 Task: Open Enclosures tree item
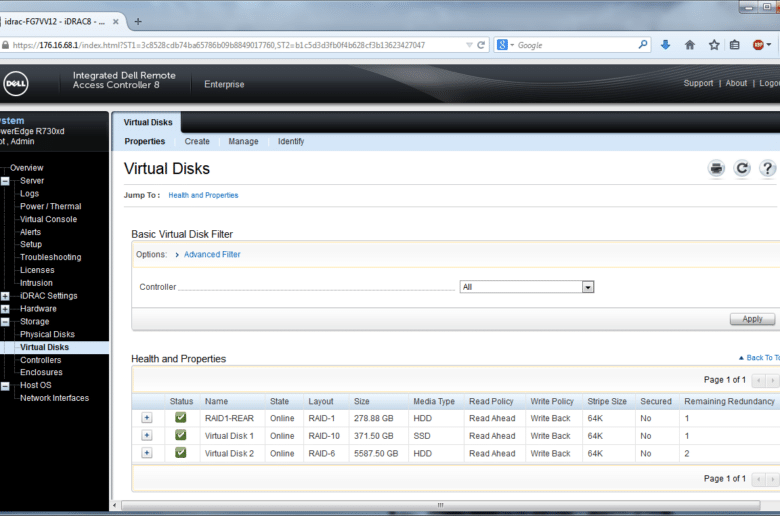[x=41, y=372]
